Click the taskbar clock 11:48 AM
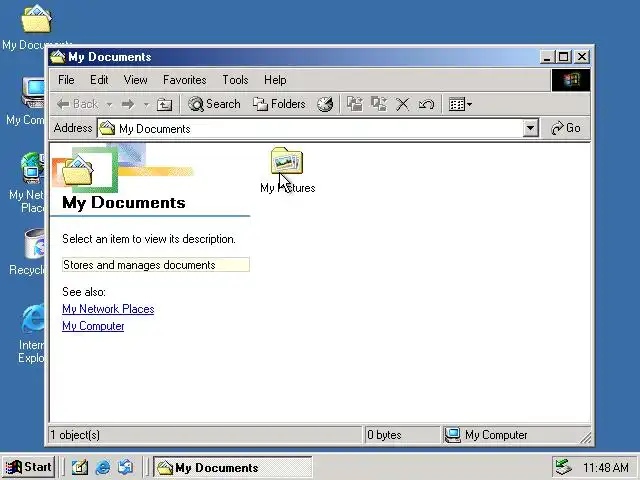The image size is (640, 480). [606, 467]
